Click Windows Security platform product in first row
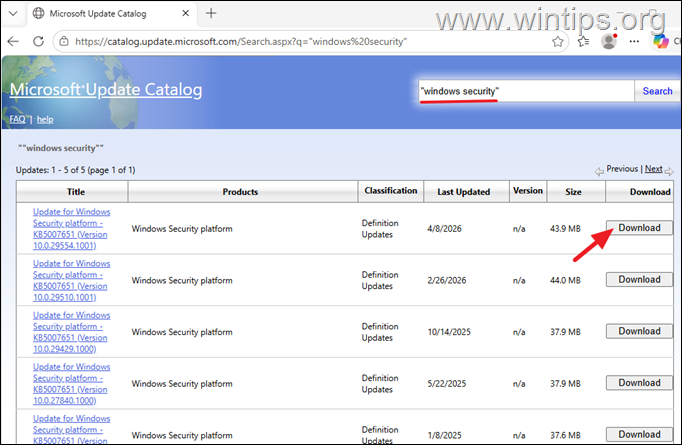682x445 pixels. pyautogui.click(x=182, y=229)
